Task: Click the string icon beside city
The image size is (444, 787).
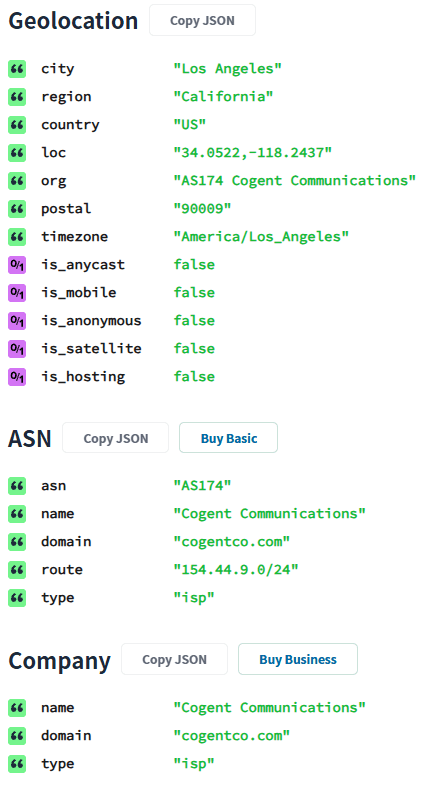Action: [x=17, y=69]
